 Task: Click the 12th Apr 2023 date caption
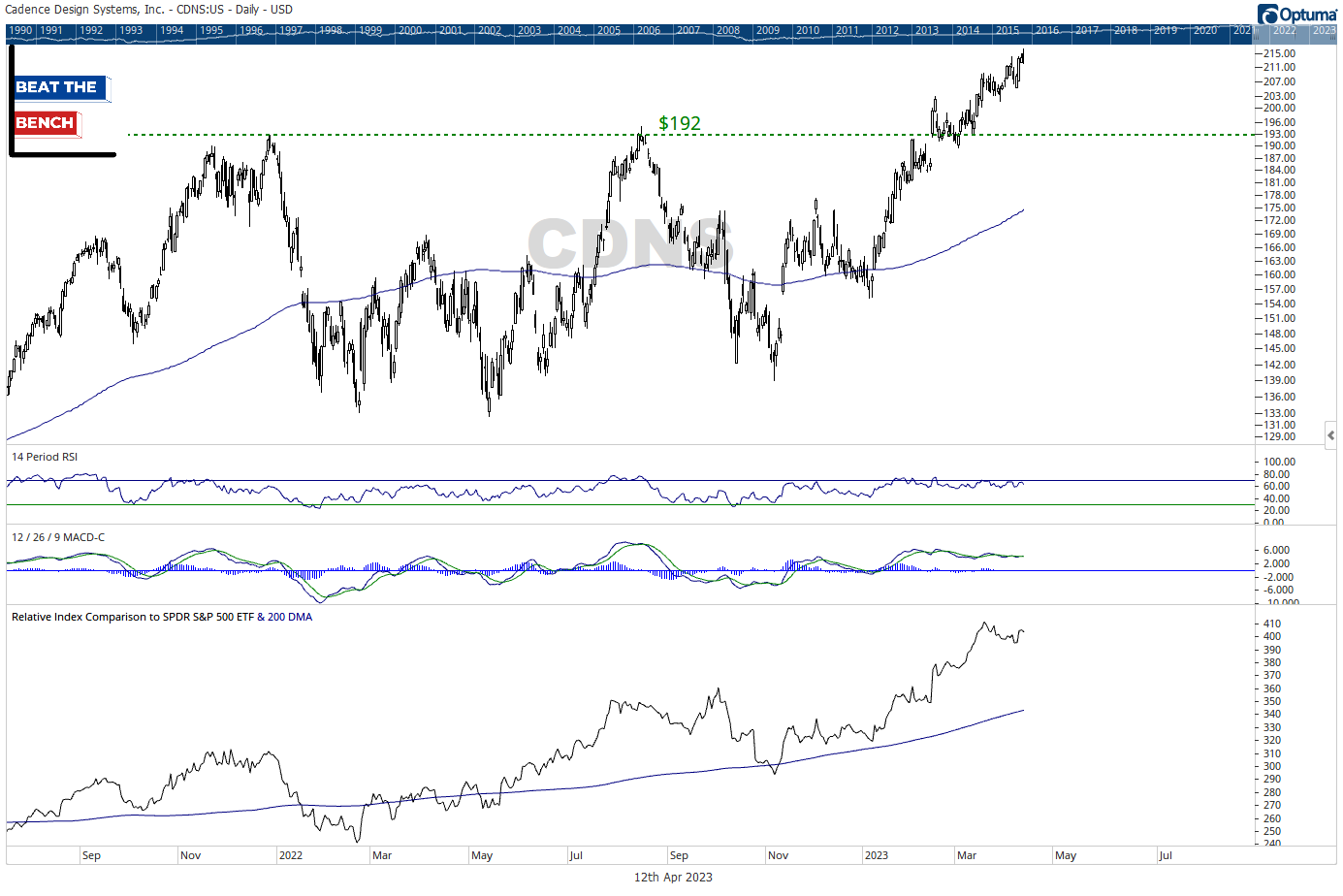(x=673, y=878)
